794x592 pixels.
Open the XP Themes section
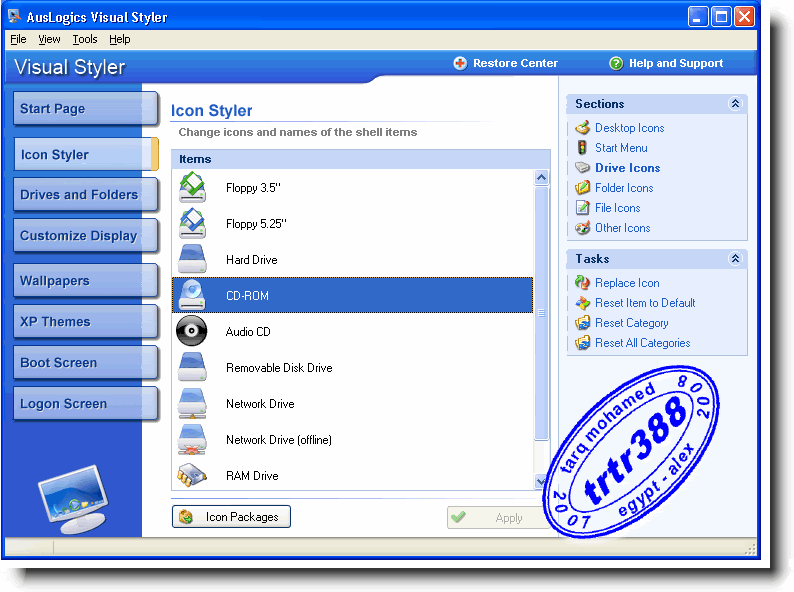85,322
